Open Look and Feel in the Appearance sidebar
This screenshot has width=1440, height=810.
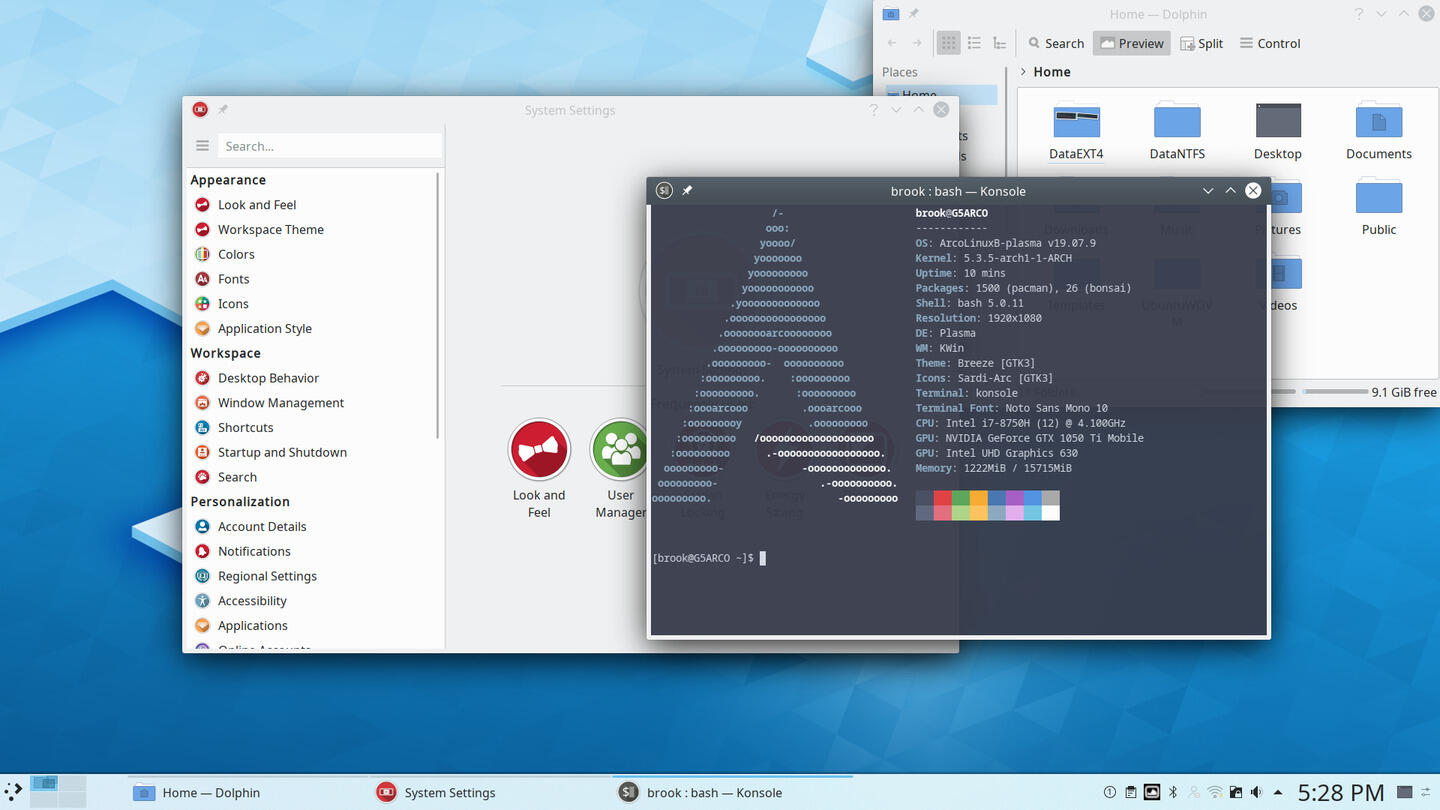[x=257, y=205]
